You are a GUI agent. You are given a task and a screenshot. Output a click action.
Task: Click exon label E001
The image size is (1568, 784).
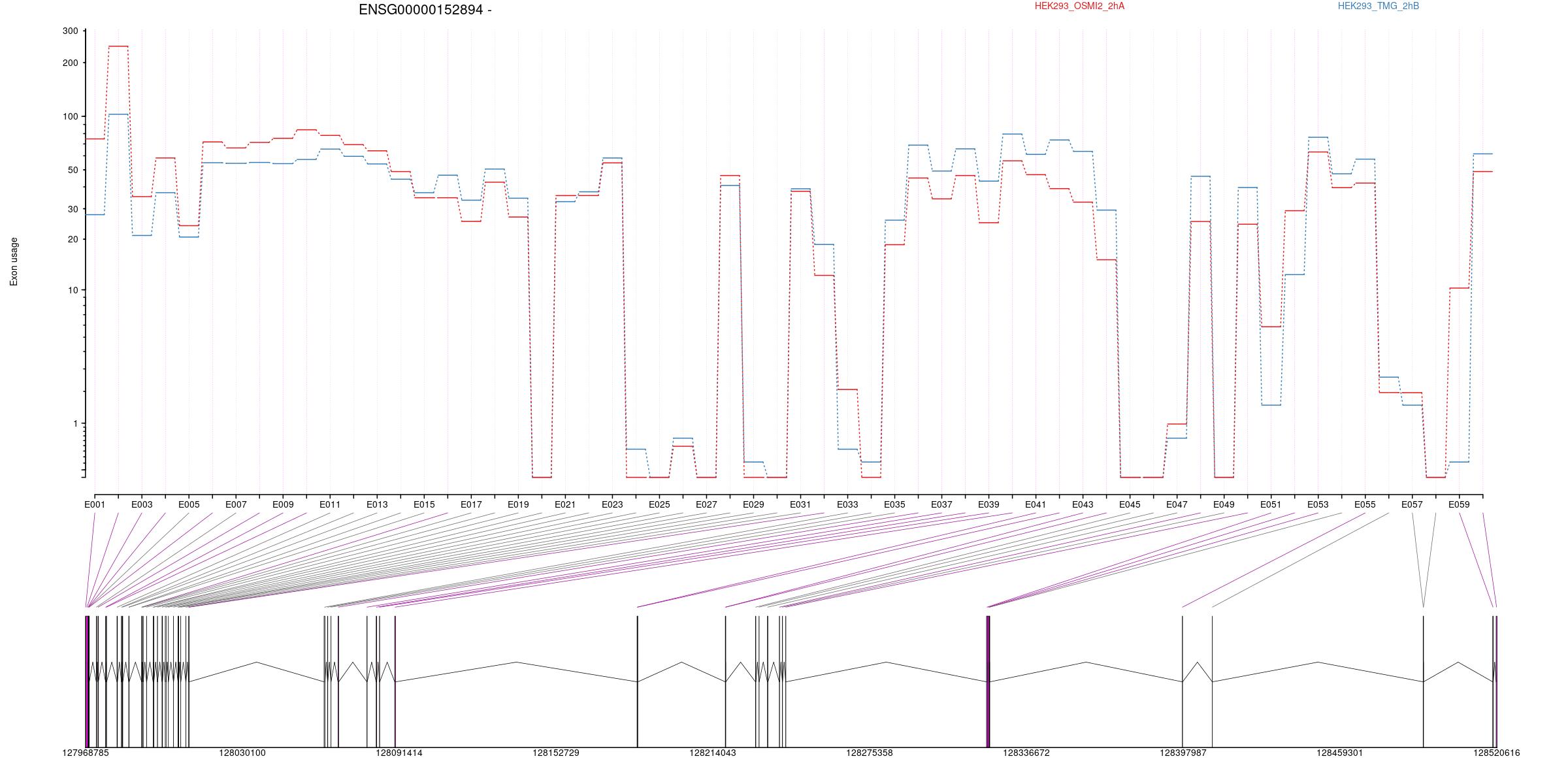tap(95, 504)
